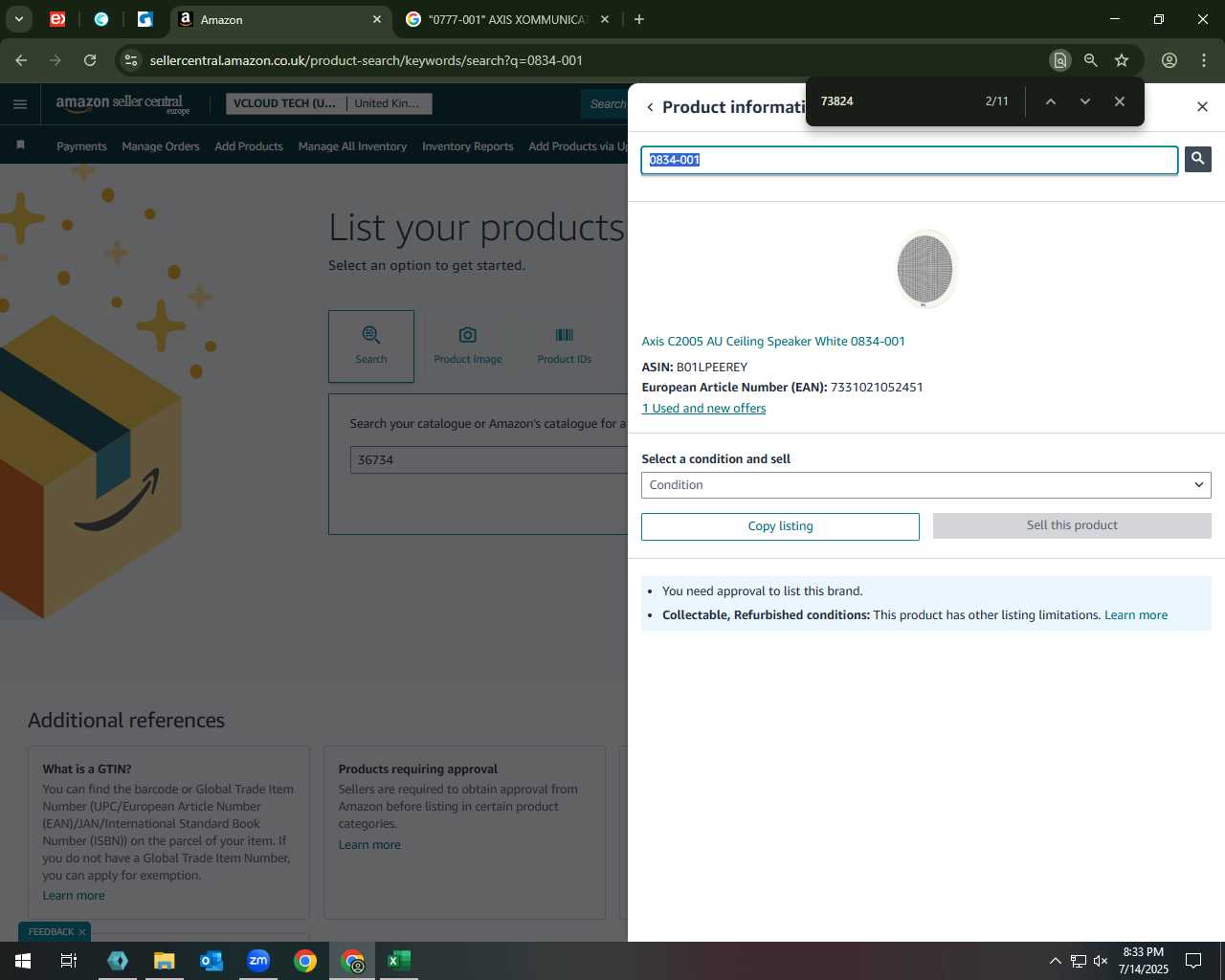This screenshot has width=1225, height=980.
Task: Click the panel search magnifier button
Action: [x=1197, y=159]
